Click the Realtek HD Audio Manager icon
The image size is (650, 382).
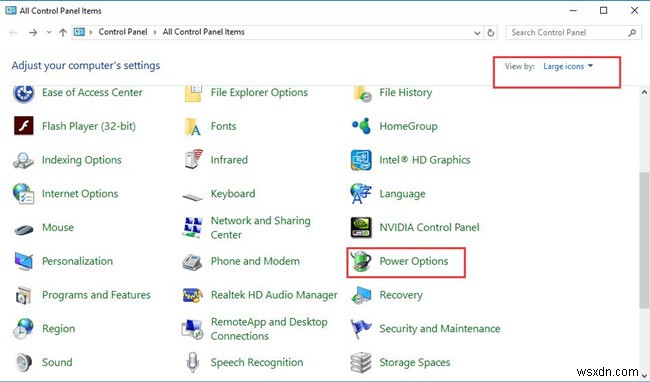coord(193,295)
